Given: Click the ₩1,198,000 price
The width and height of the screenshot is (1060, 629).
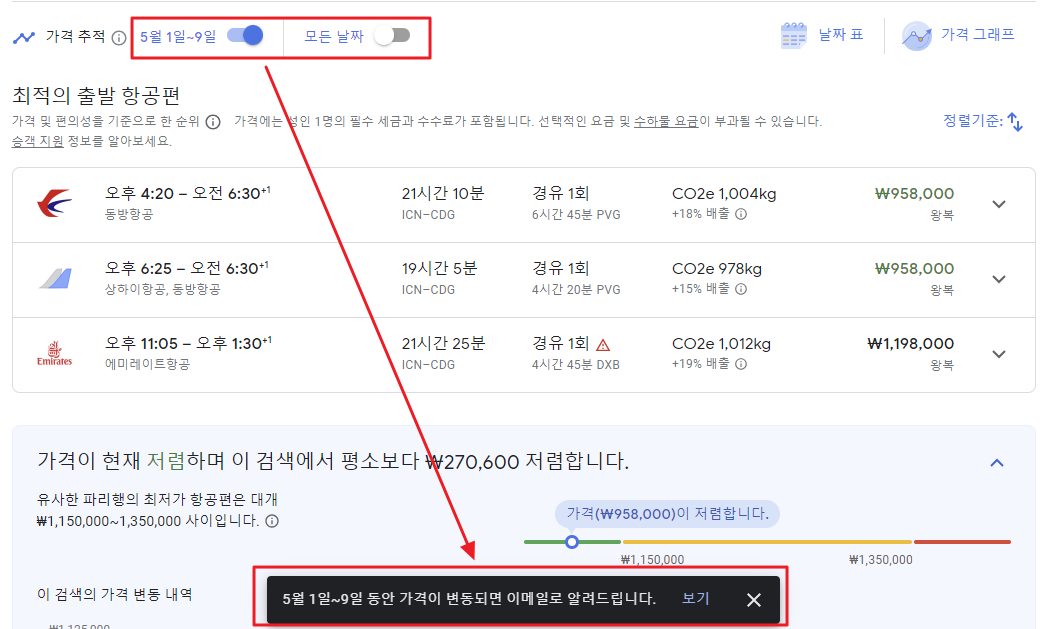Looking at the screenshot, I should click(x=911, y=344).
